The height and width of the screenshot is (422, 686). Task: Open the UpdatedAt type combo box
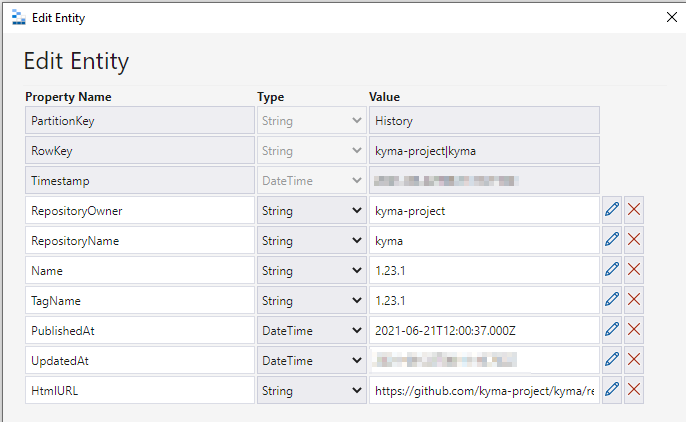(311, 361)
